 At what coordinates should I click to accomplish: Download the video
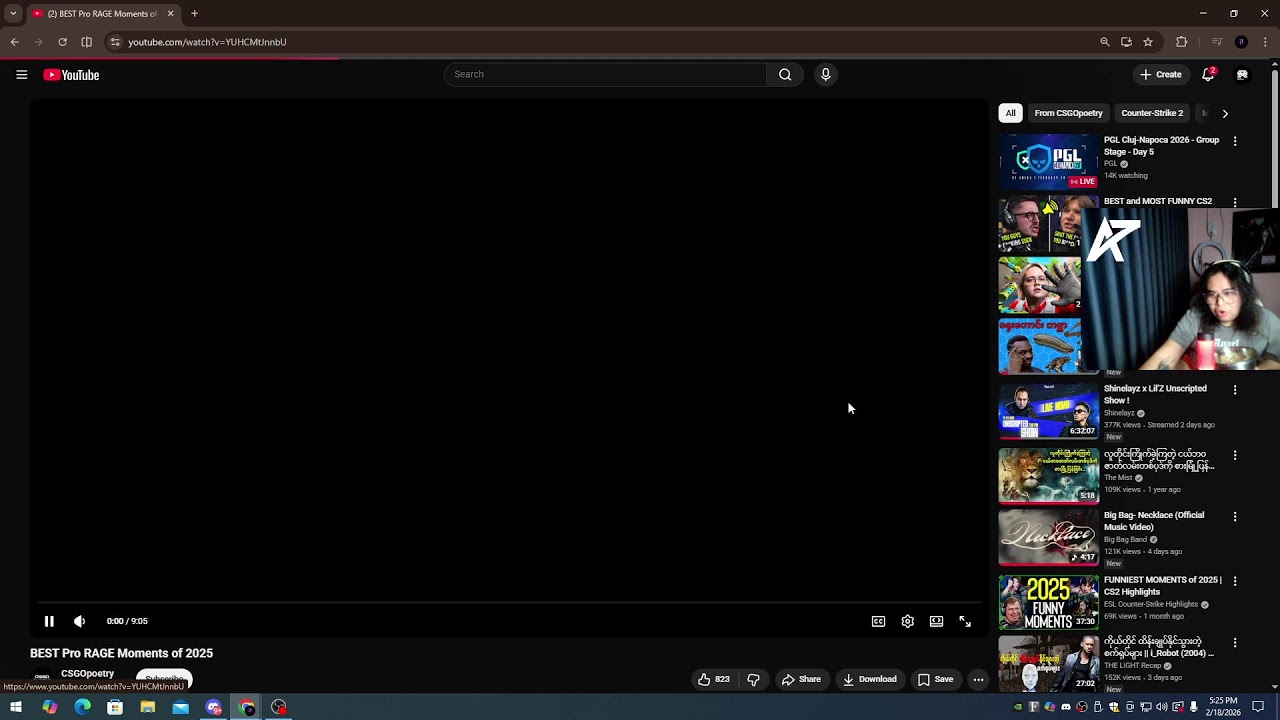coord(869,679)
